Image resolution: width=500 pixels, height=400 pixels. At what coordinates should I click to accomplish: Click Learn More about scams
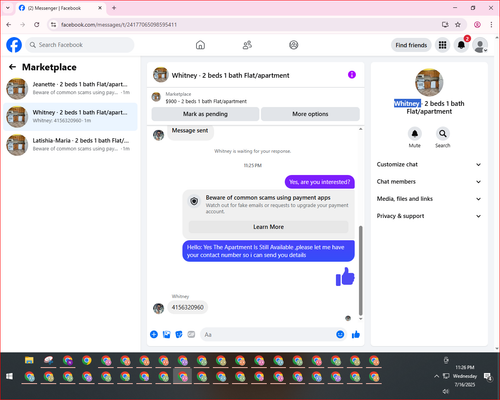tap(268, 227)
